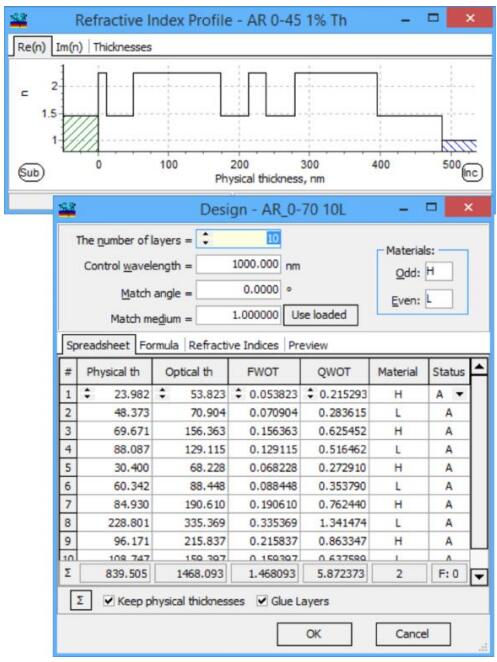Viewport: 497px width, 662px height.
Task: Click the total optical thickness 1468.093
Action: tap(190, 573)
